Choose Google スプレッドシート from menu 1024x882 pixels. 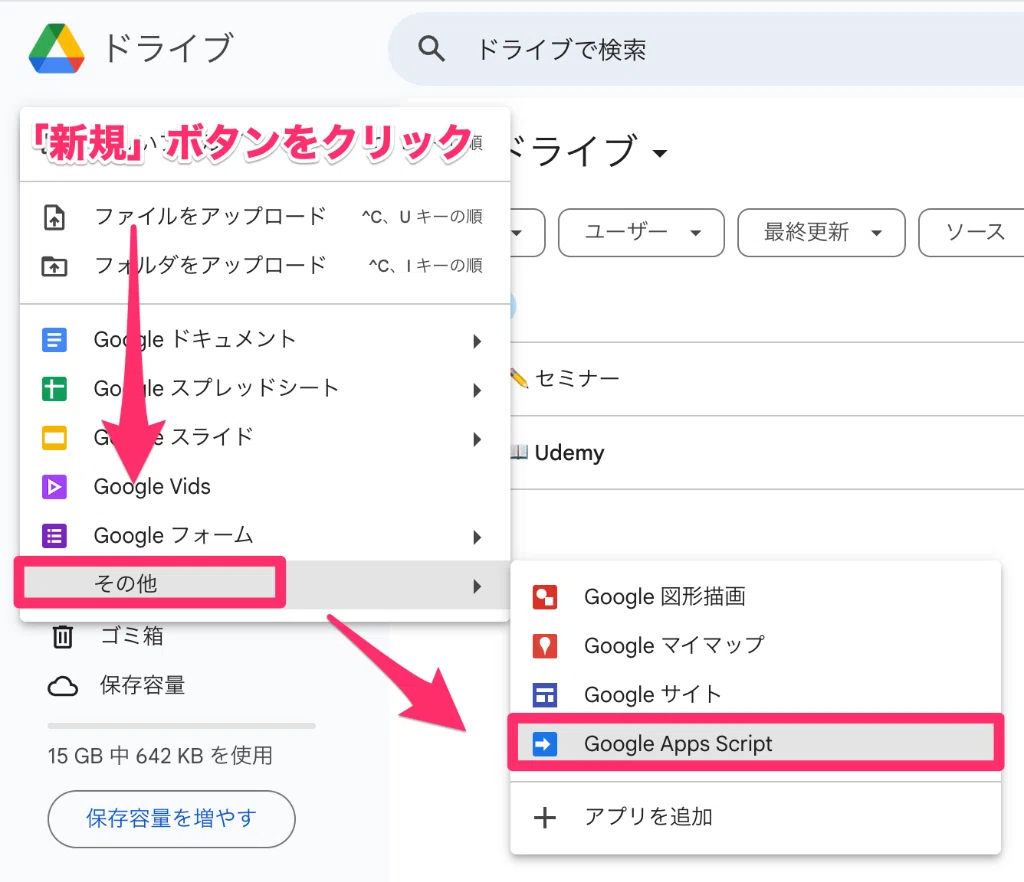[264, 389]
